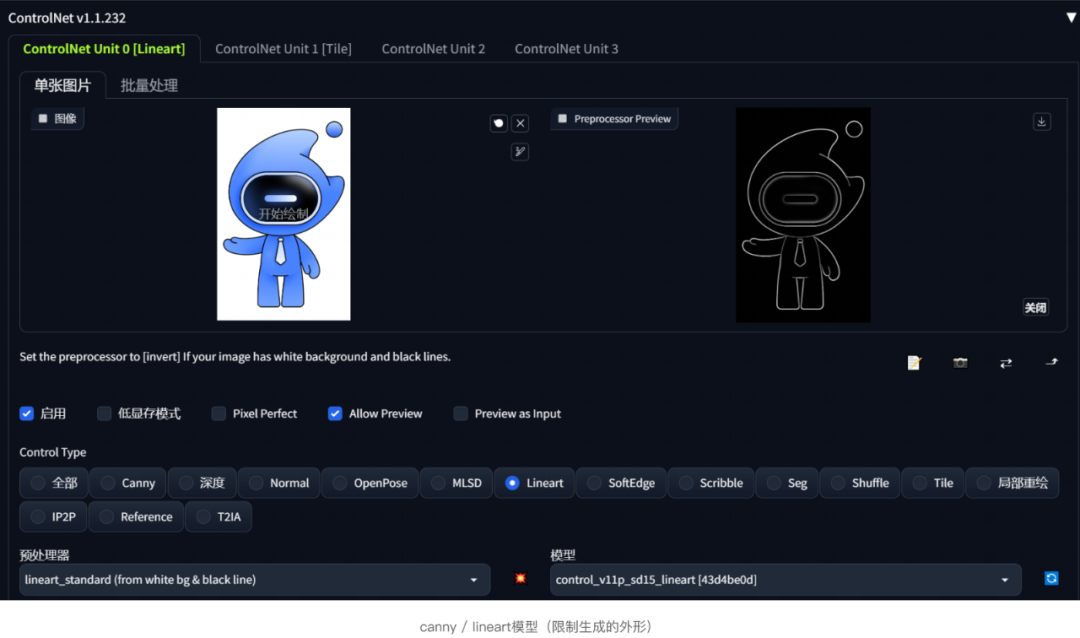The height and width of the screenshot is (638, 1080).
Task: Select OpenPose control type
Action: click(x=370, y=483)
